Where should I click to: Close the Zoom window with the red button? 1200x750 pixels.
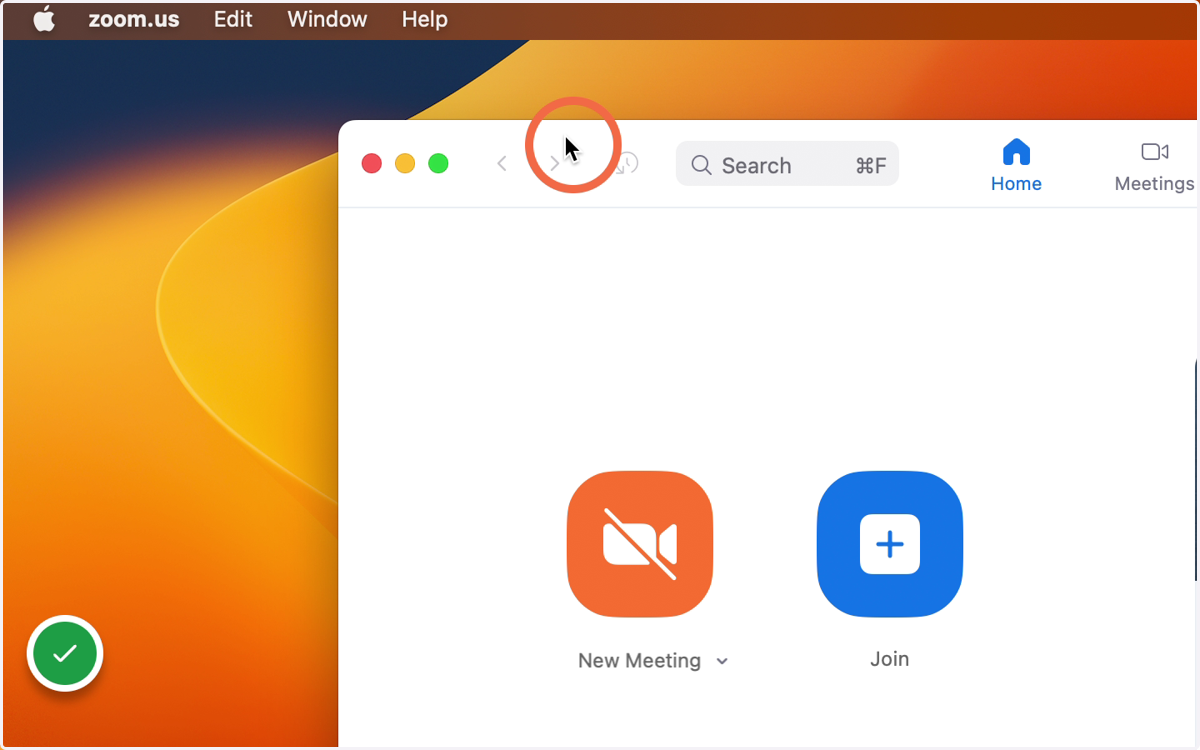pos(372,164)
